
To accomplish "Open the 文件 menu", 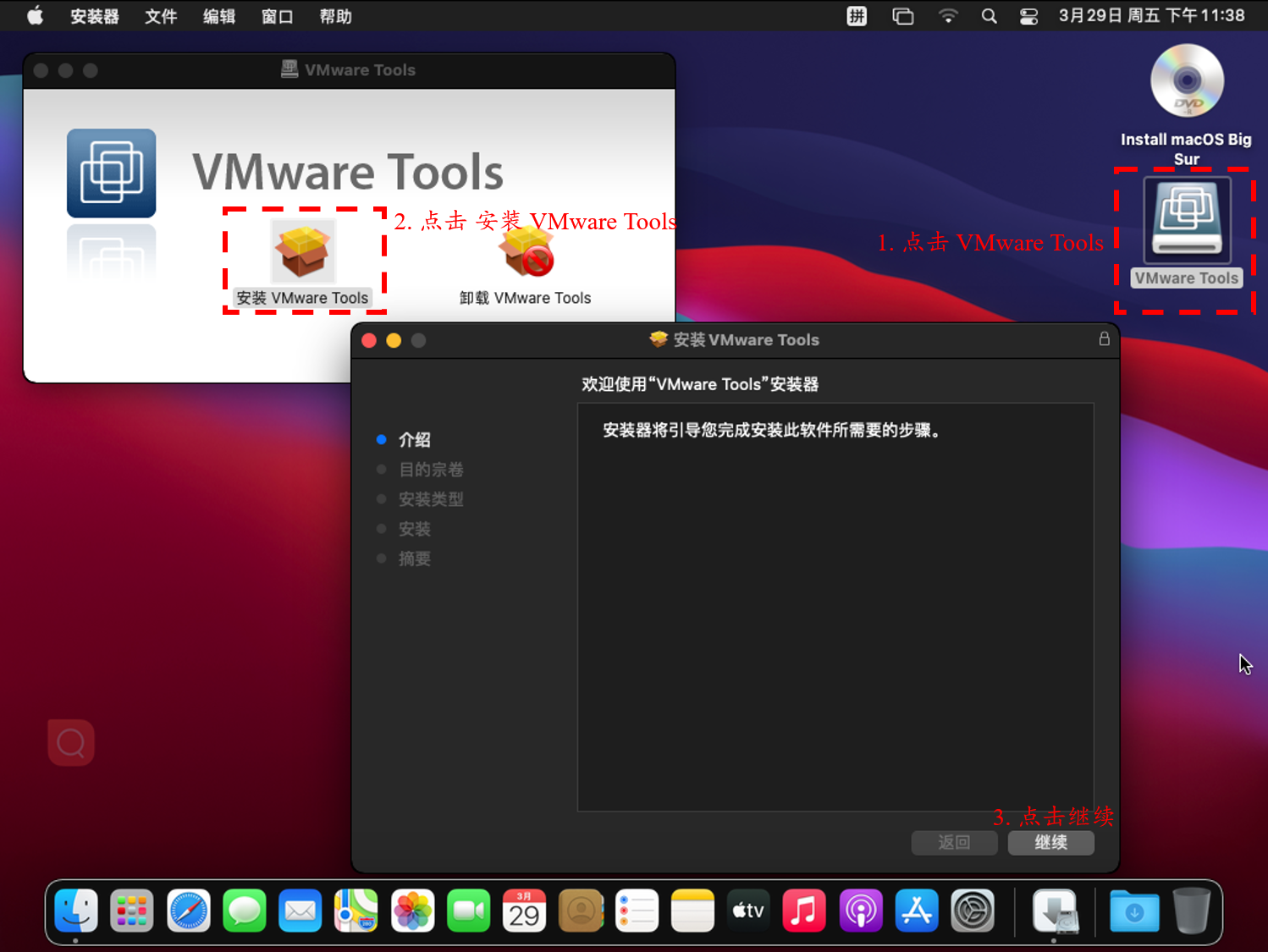I will tap(161, 16).
